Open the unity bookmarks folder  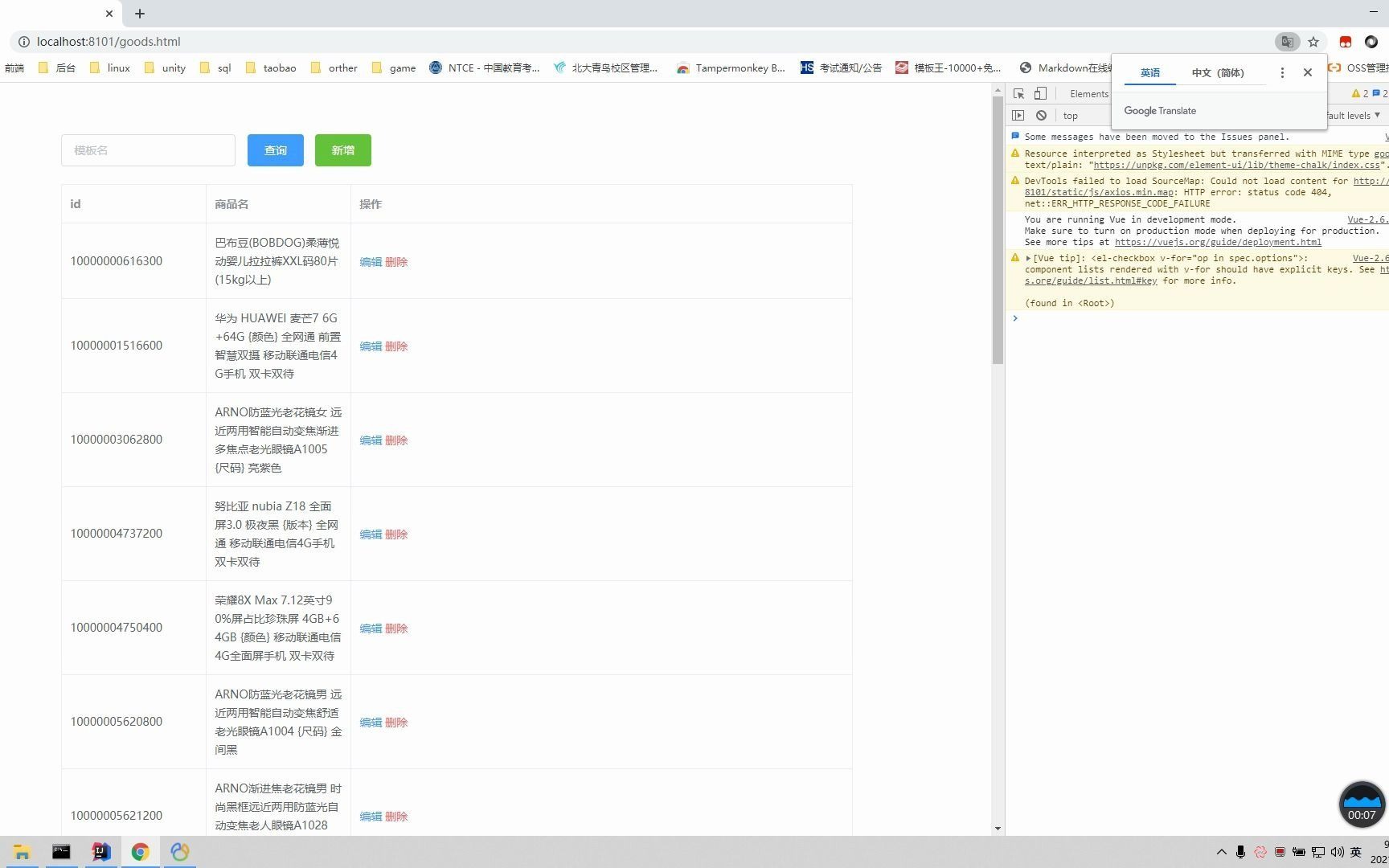pos(165,68)
